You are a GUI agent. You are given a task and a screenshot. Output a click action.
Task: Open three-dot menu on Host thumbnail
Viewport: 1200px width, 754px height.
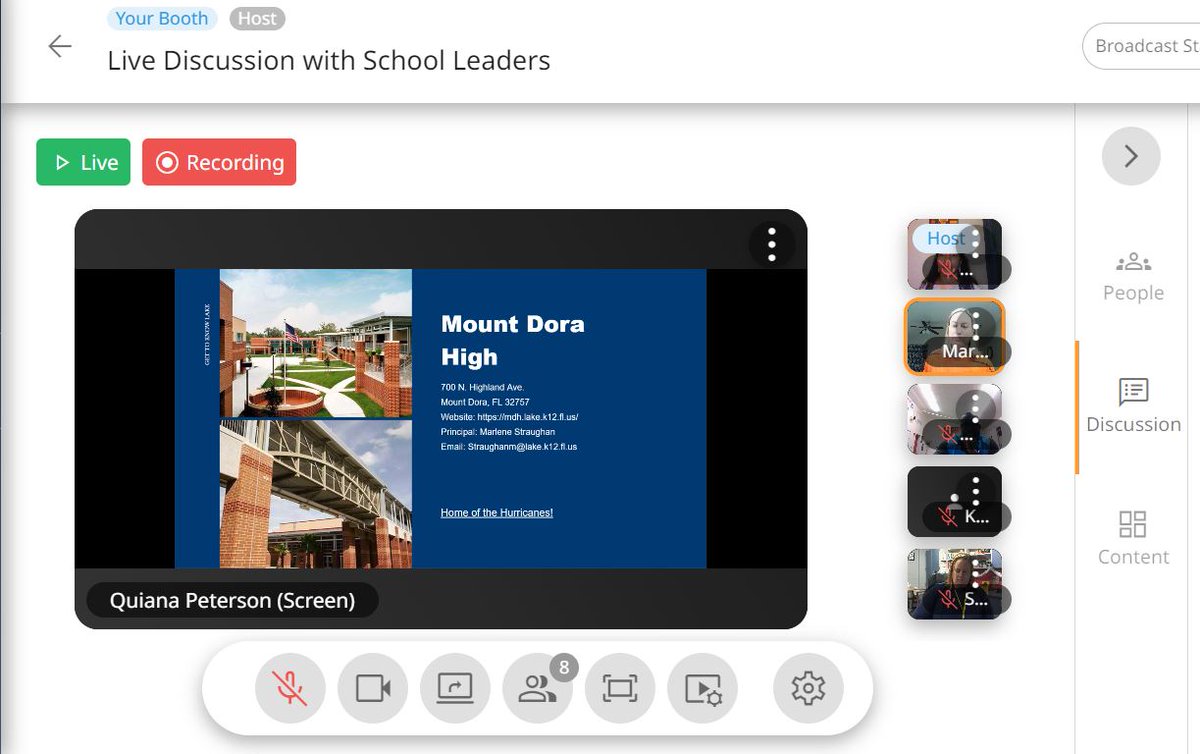pos(975,241)
